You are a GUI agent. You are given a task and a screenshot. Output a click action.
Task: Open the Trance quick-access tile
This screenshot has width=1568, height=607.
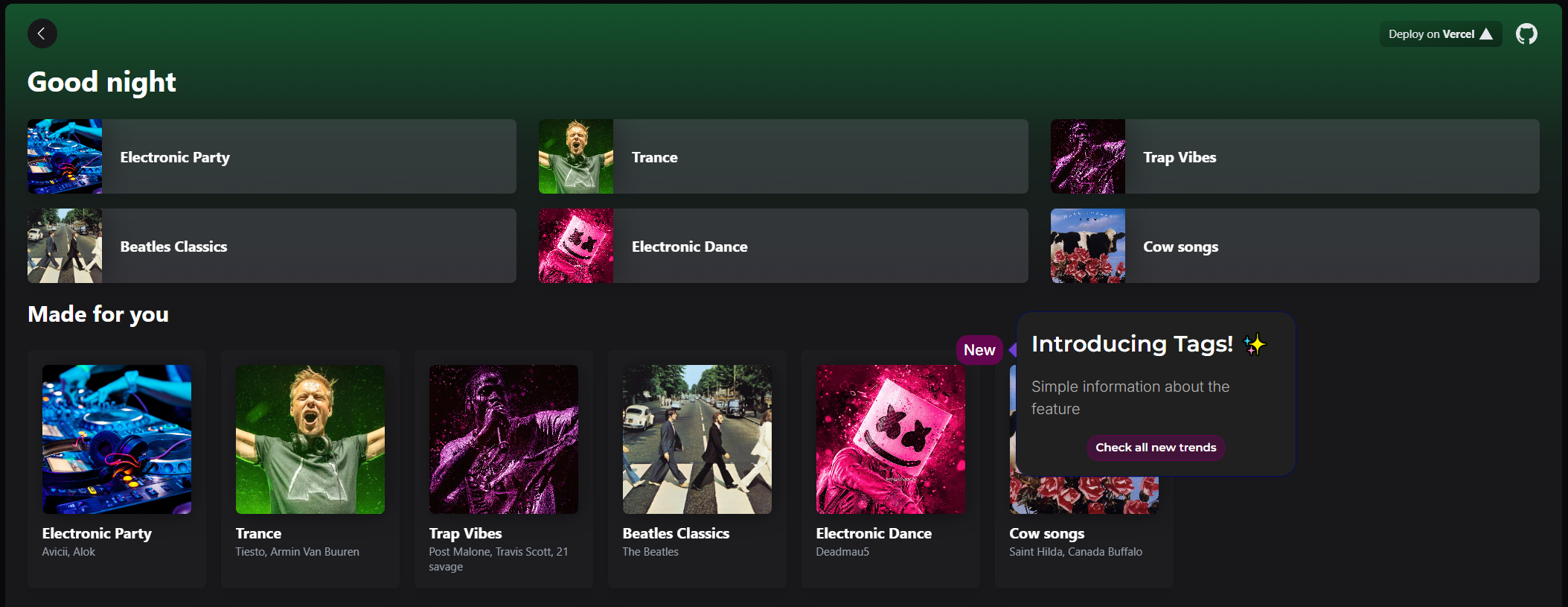783,156
